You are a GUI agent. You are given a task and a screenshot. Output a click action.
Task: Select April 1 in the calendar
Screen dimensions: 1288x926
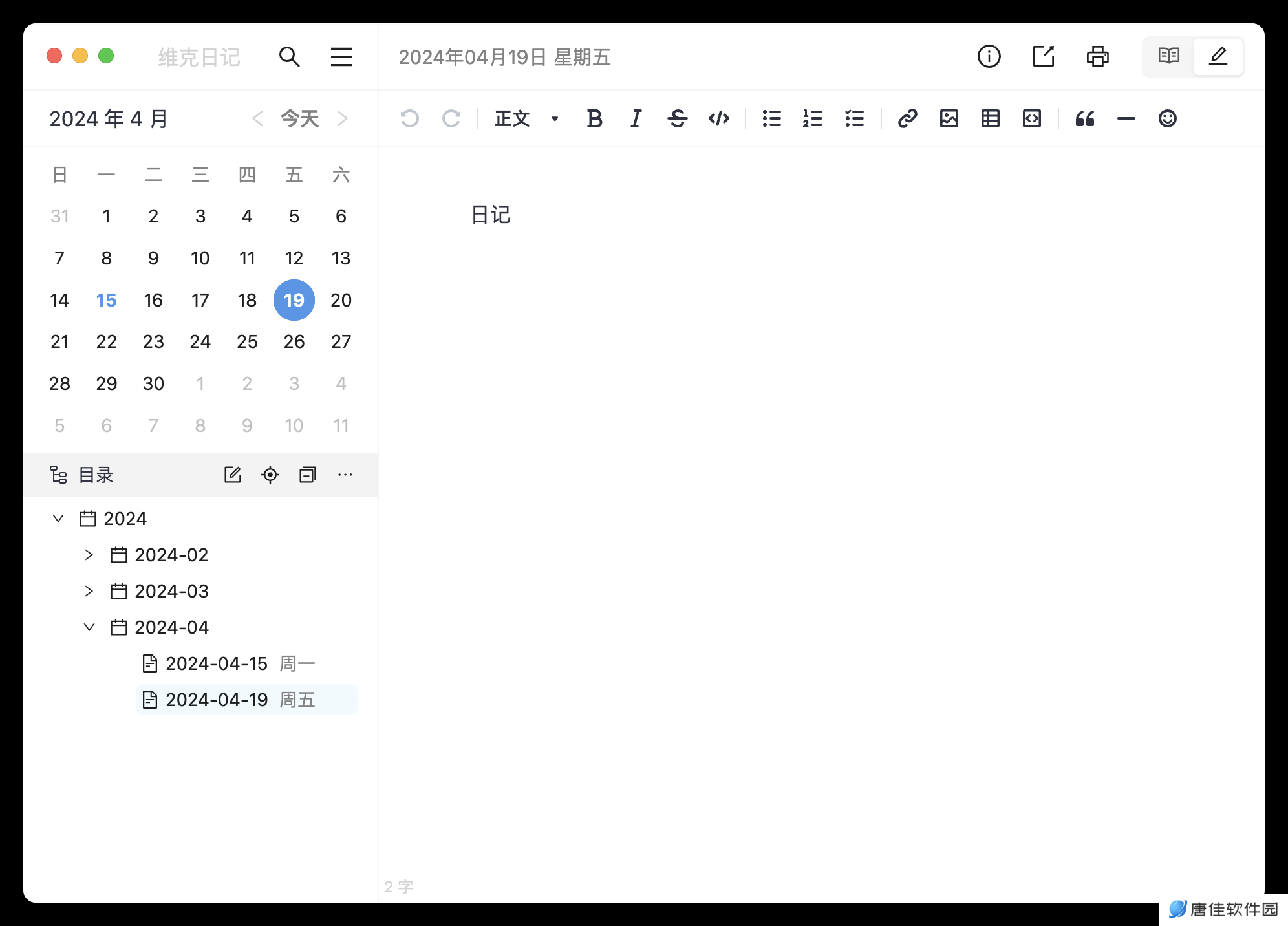pyautogui.click(x=106, y=216)
